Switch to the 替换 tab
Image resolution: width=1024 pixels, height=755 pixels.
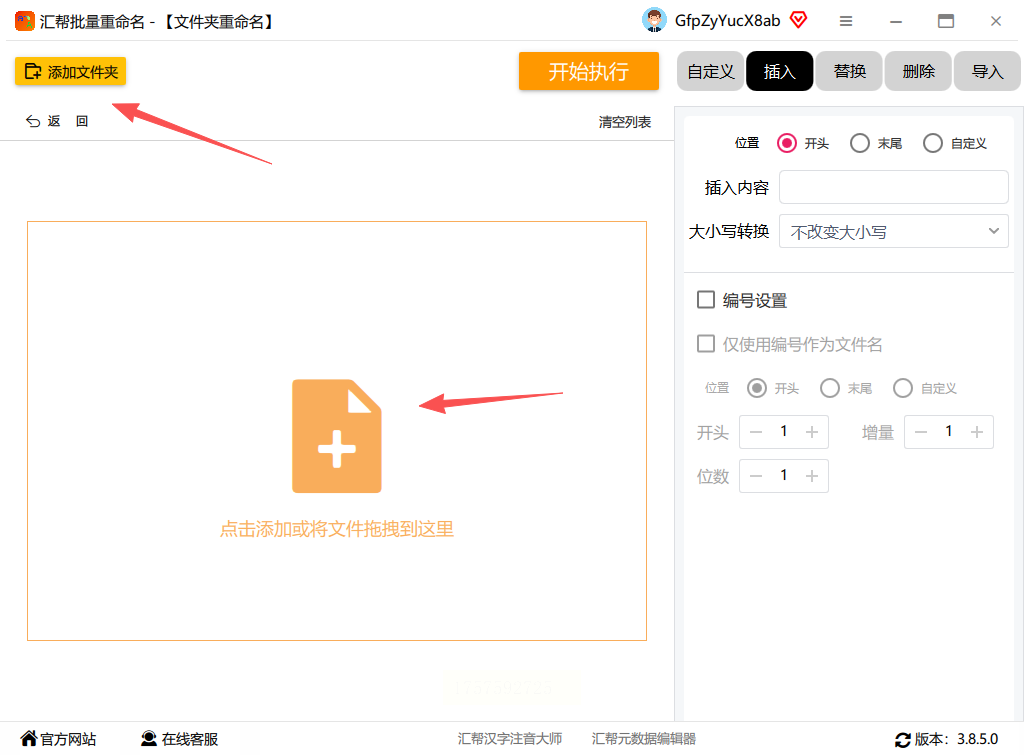pyautogui.click(x=849, y=71)
